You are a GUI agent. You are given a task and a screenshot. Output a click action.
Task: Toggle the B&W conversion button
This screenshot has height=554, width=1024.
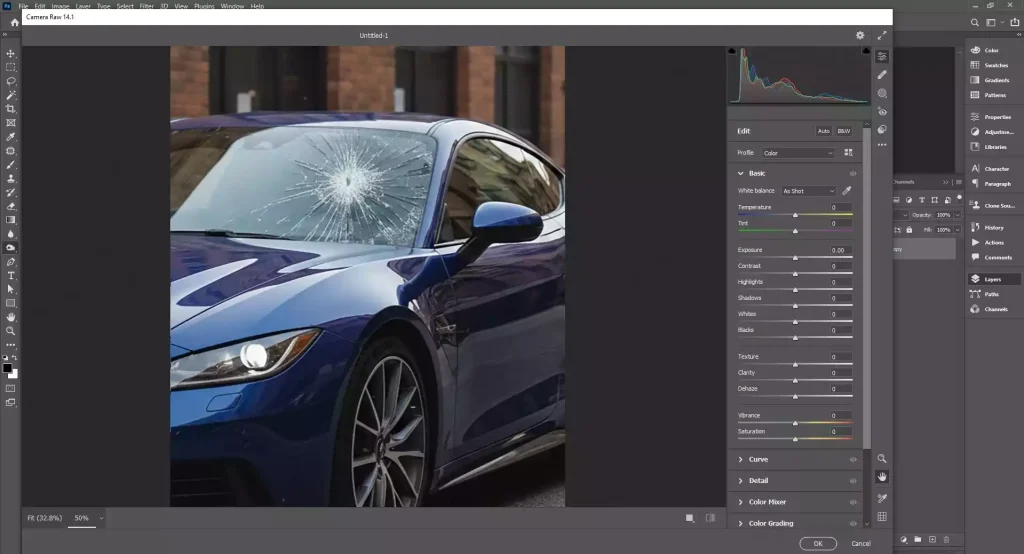tap(844, 131)
